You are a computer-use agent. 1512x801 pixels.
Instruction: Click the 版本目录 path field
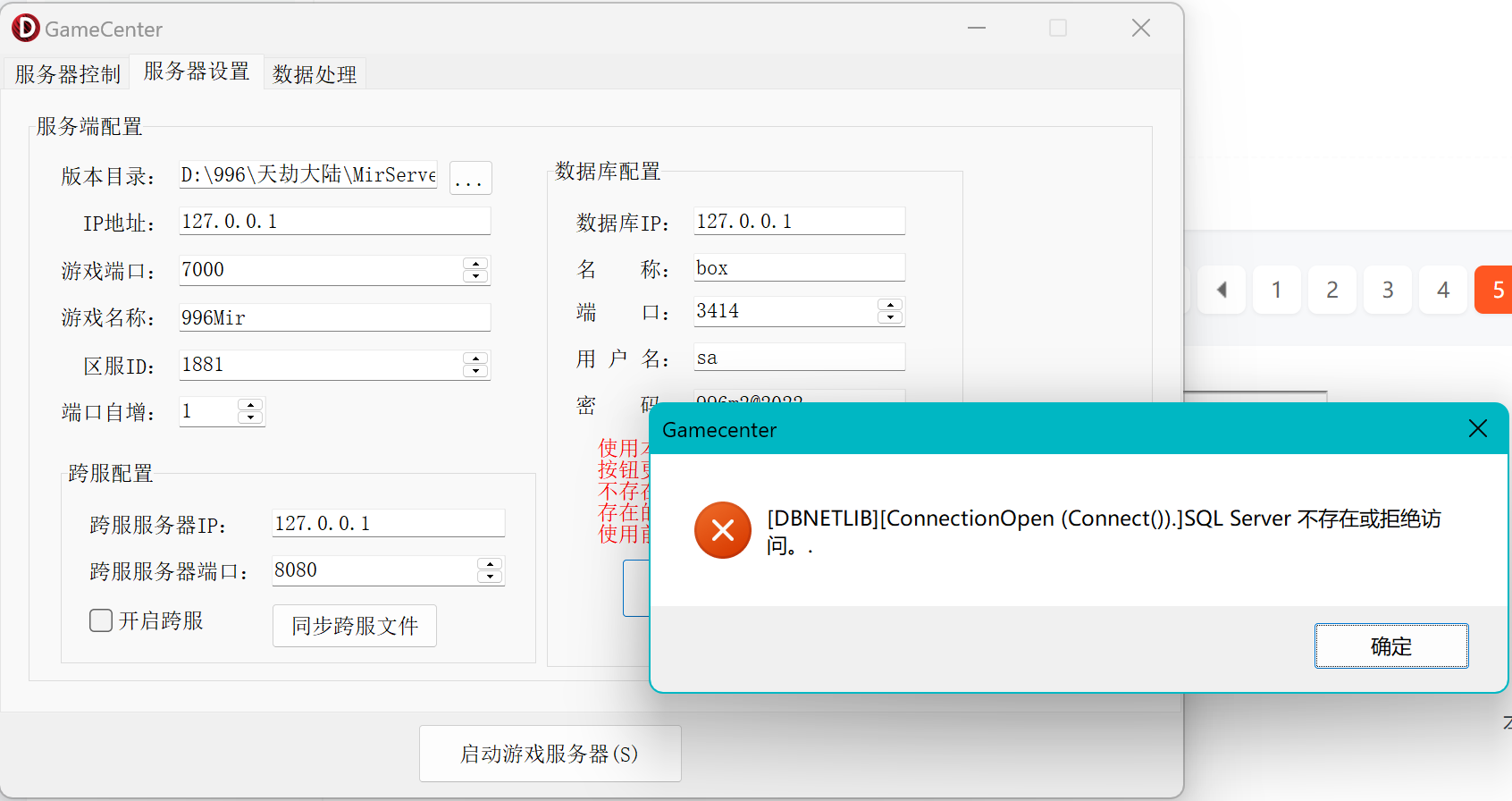pyautogui.click(x=308, y=174)
